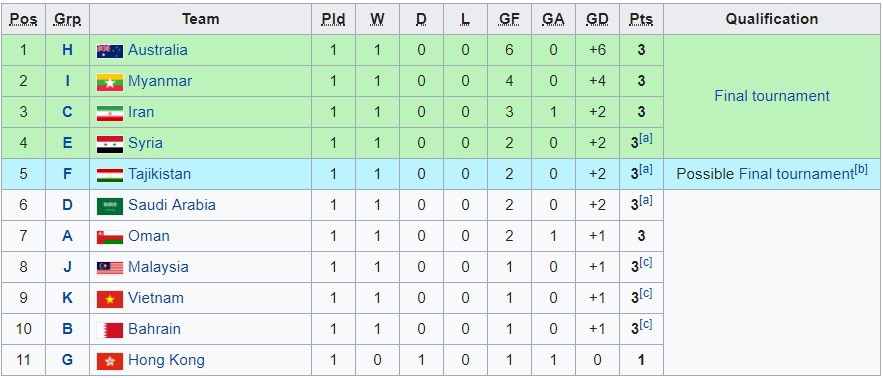
Task: Open the Group K link for Vietnam
Action: click(x=68, y=298)
